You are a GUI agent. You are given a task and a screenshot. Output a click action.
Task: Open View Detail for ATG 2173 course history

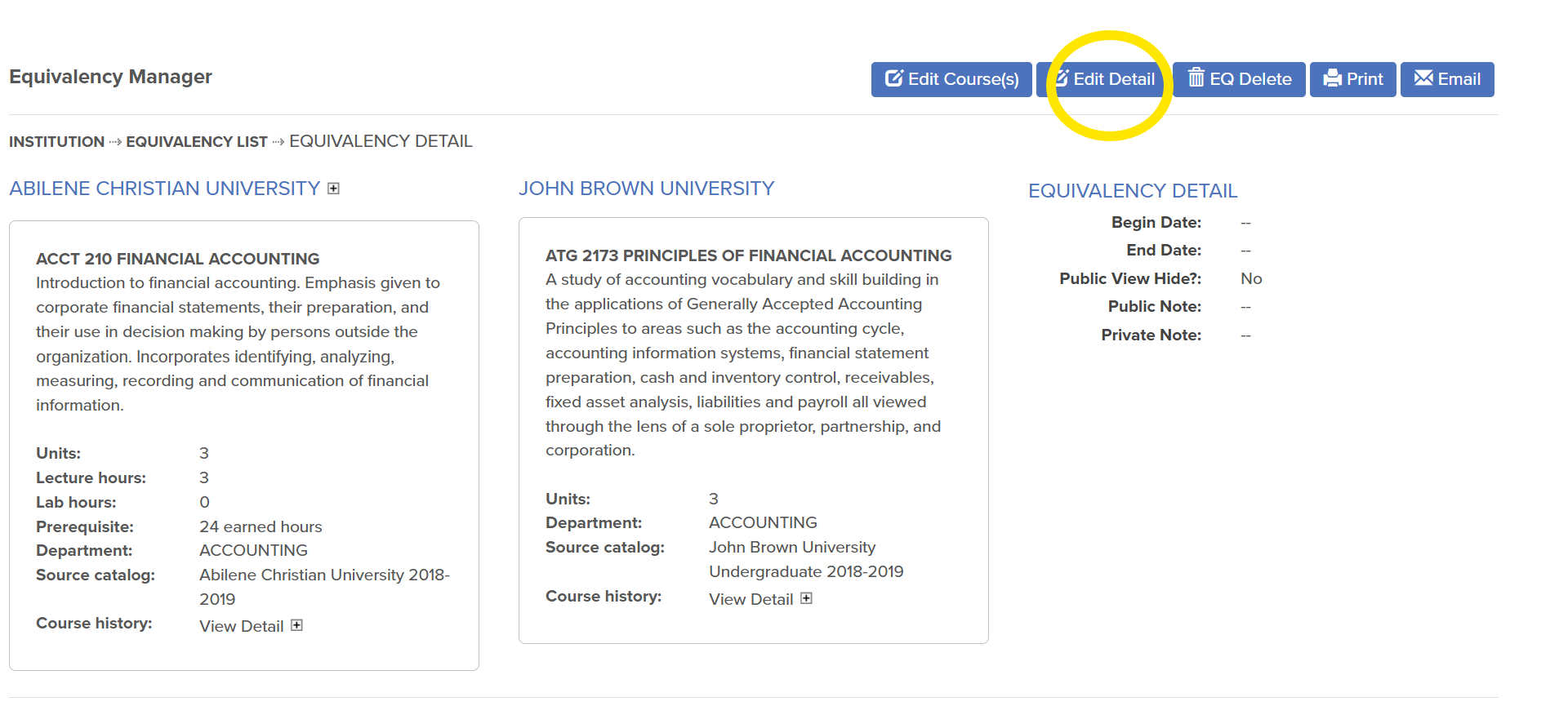coord(751,599)
